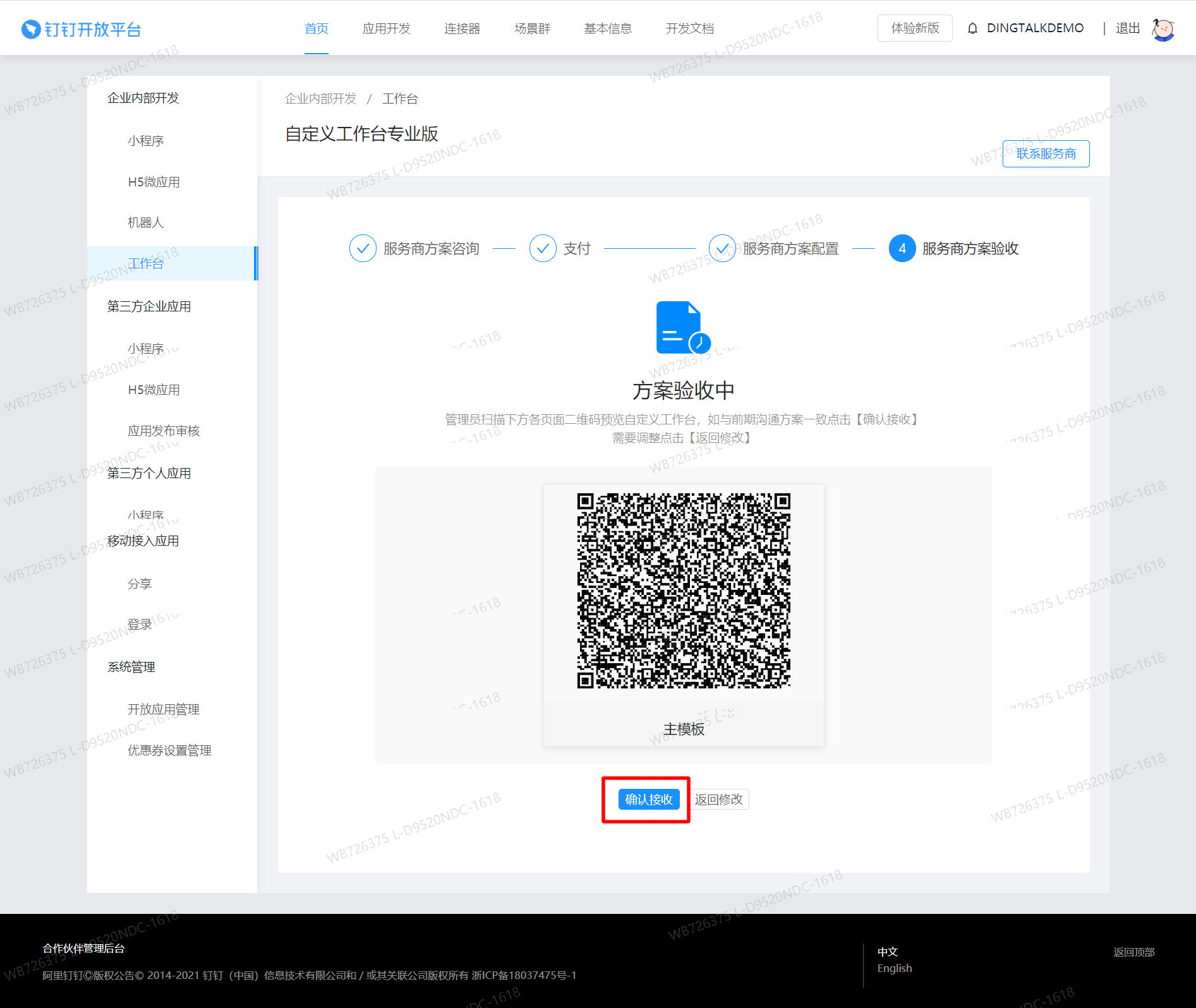Open the 应用开发 menu
The width and height of the screenshot is (1196, 1008).
(387, 28)
